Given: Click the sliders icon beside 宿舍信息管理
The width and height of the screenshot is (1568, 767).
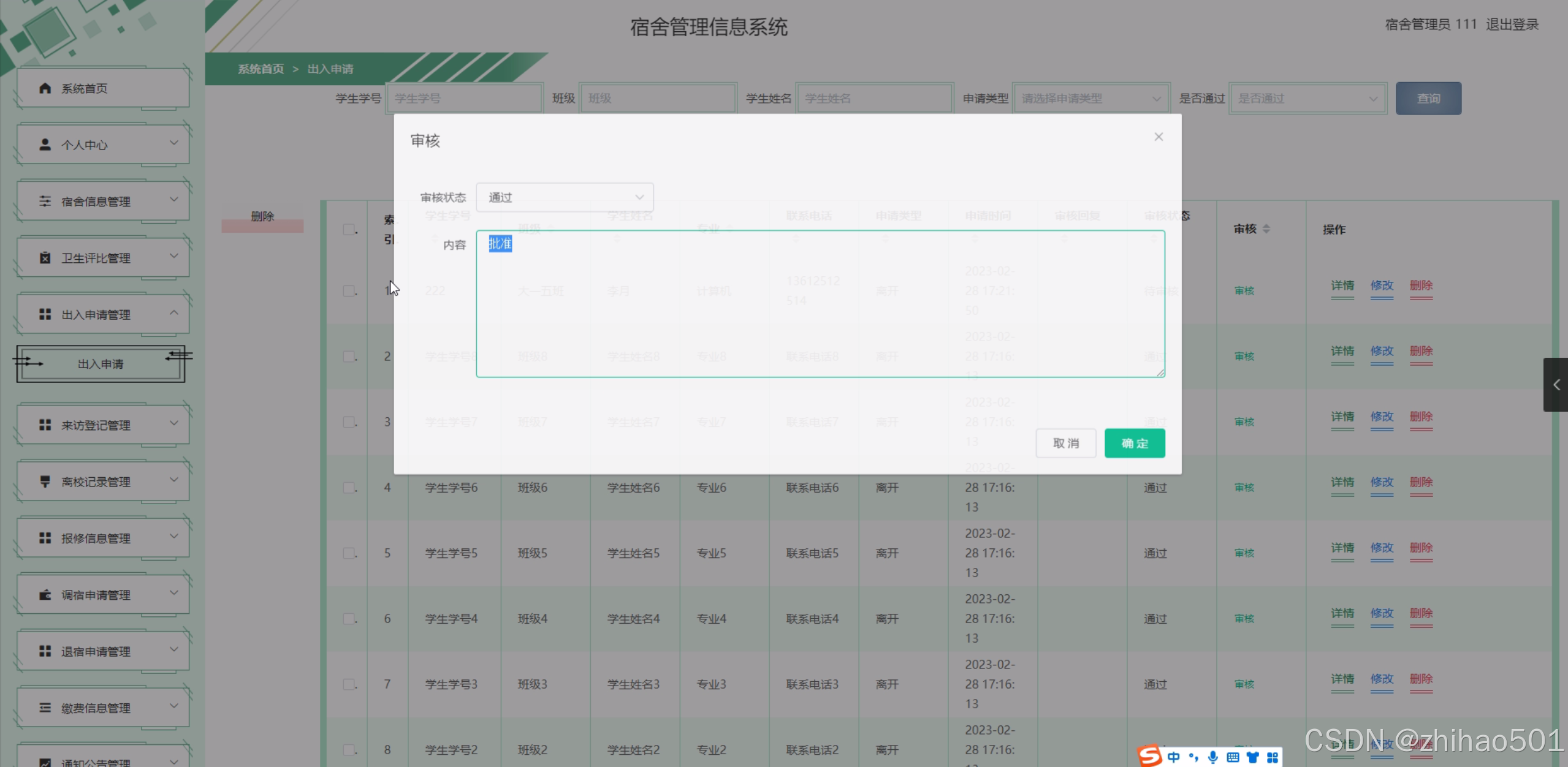Looking at the screenshot, I should (45, 202).
